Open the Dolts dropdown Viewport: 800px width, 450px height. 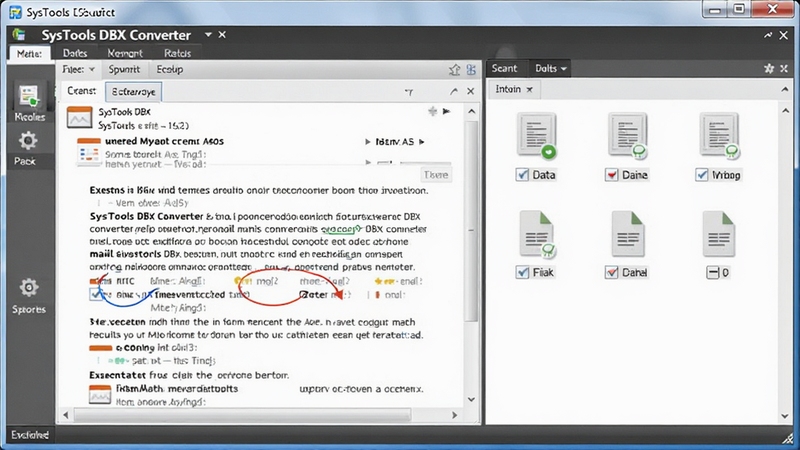pyautogui.click(x=551, y=68)
